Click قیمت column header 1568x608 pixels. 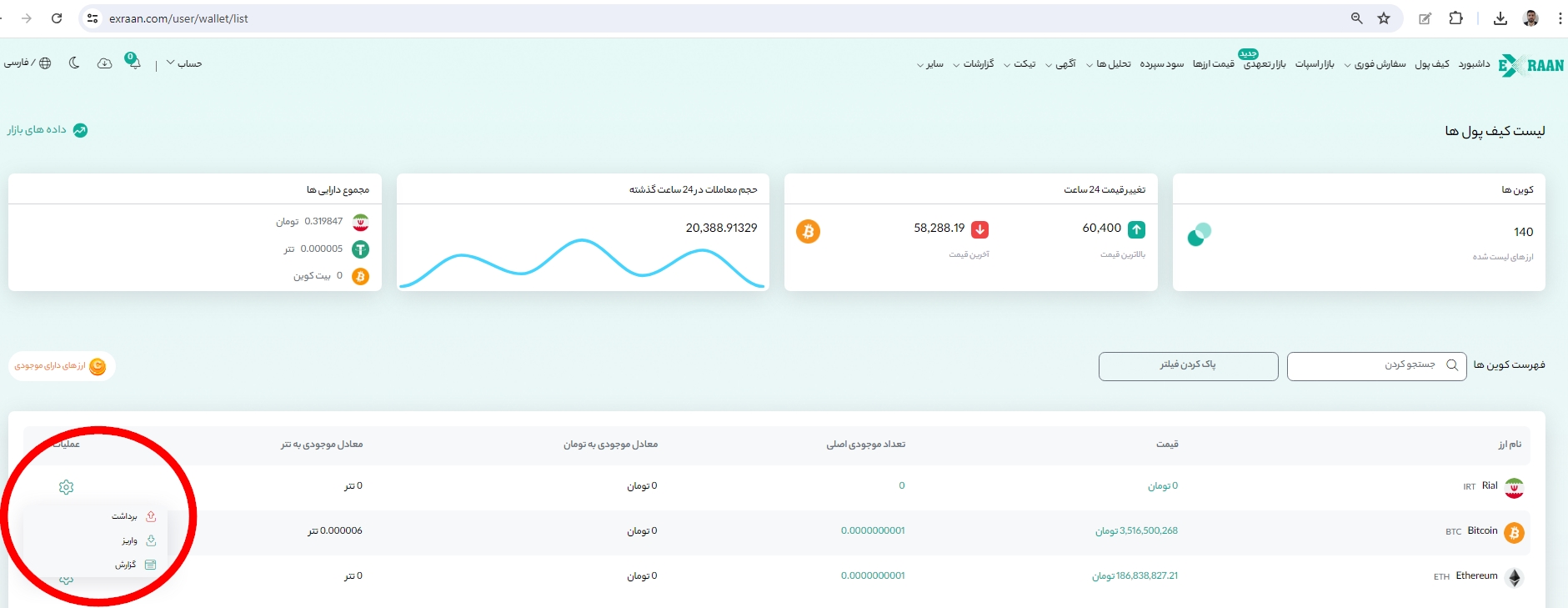click(1167, 445)
